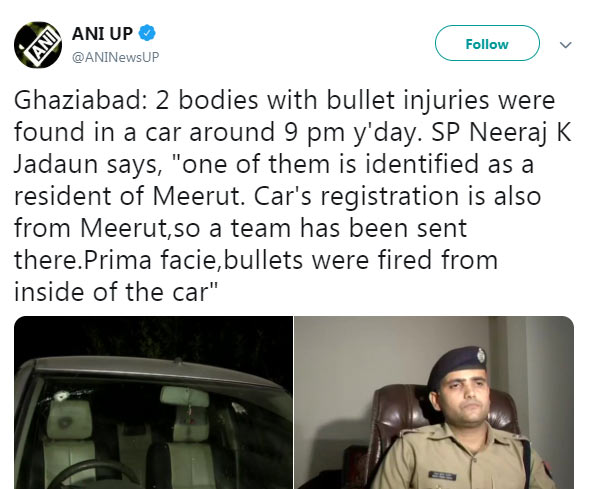Click the officer's cap badge in photo
Screen dimensions: 589x489
click(x=481, y=355)
